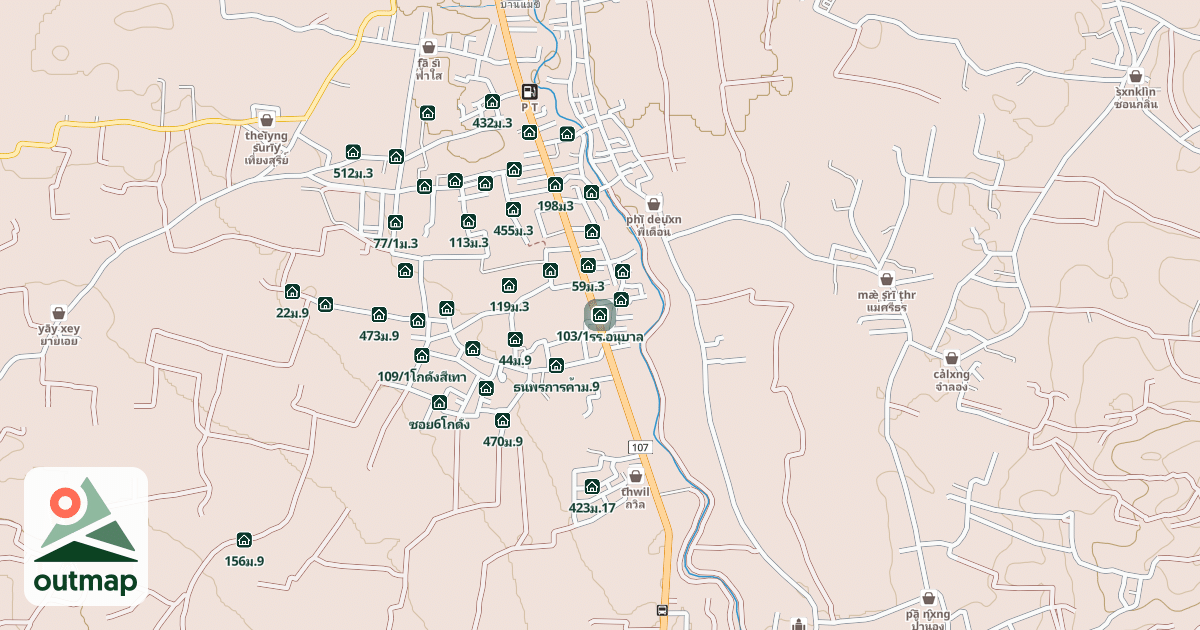Select house marker labeled 512ม.3
Image resolution: width=1200 pixels, height=630 pixels.
pos(353,152)
